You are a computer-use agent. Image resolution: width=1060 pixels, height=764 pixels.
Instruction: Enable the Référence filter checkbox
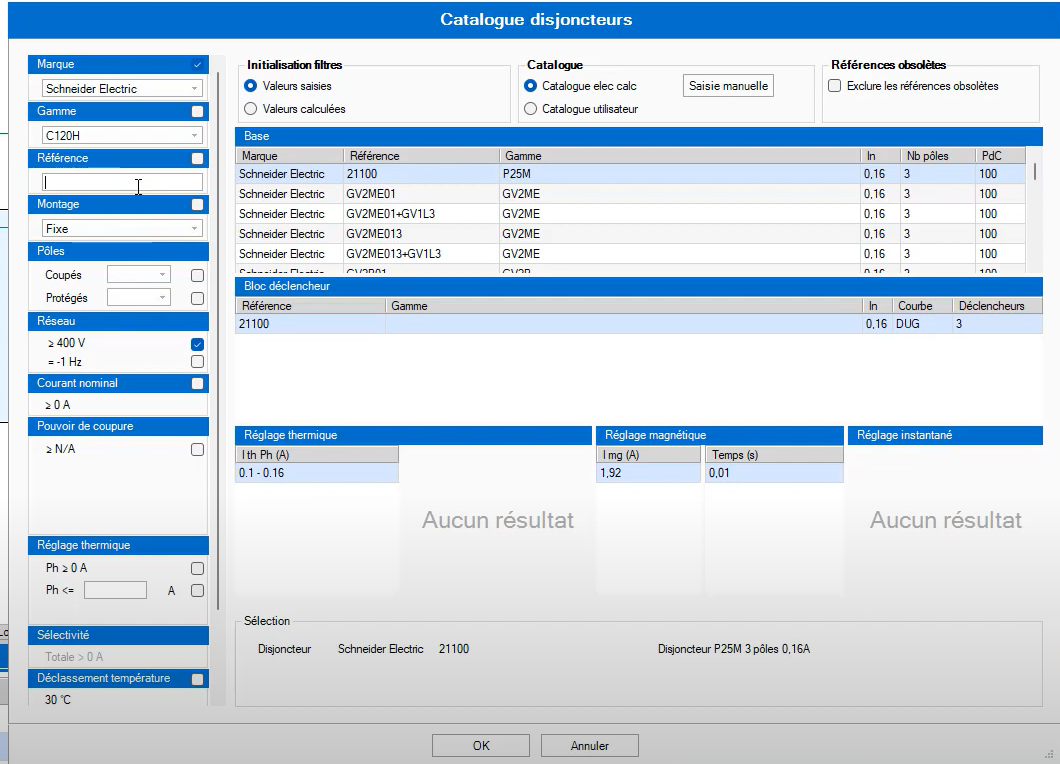pyautogui.click(x=199, y=158)
